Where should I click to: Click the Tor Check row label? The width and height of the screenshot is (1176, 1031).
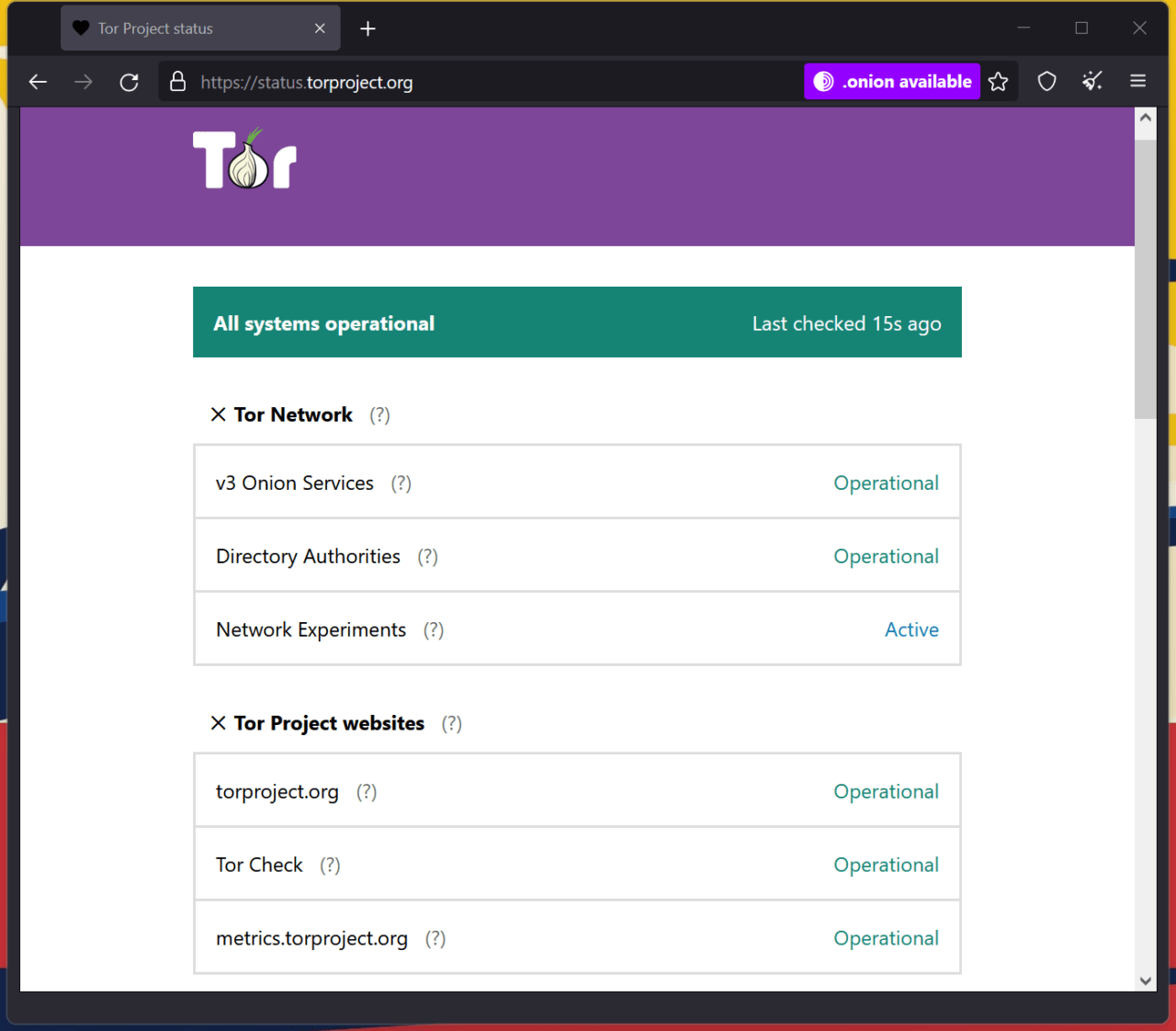click(259, 866)
